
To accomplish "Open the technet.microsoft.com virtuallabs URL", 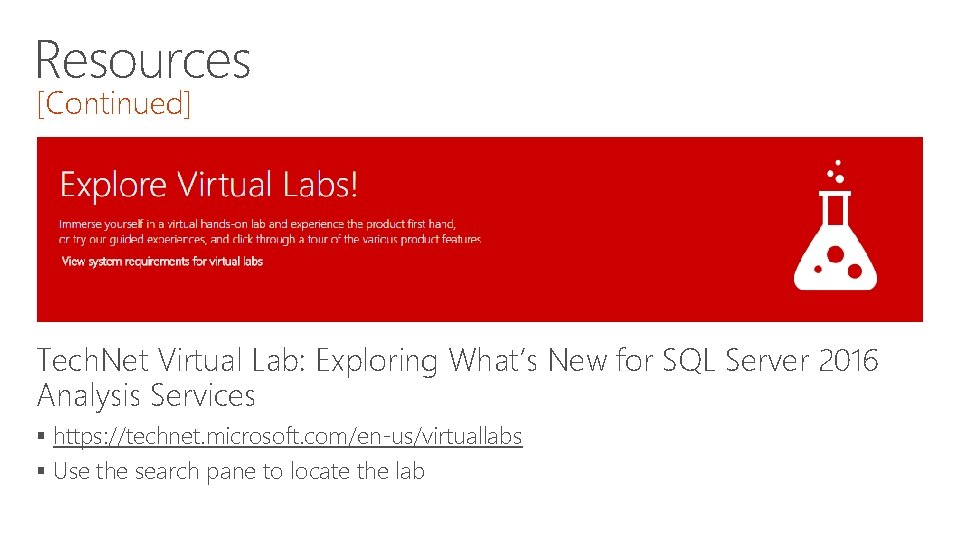I will point(288,437).
